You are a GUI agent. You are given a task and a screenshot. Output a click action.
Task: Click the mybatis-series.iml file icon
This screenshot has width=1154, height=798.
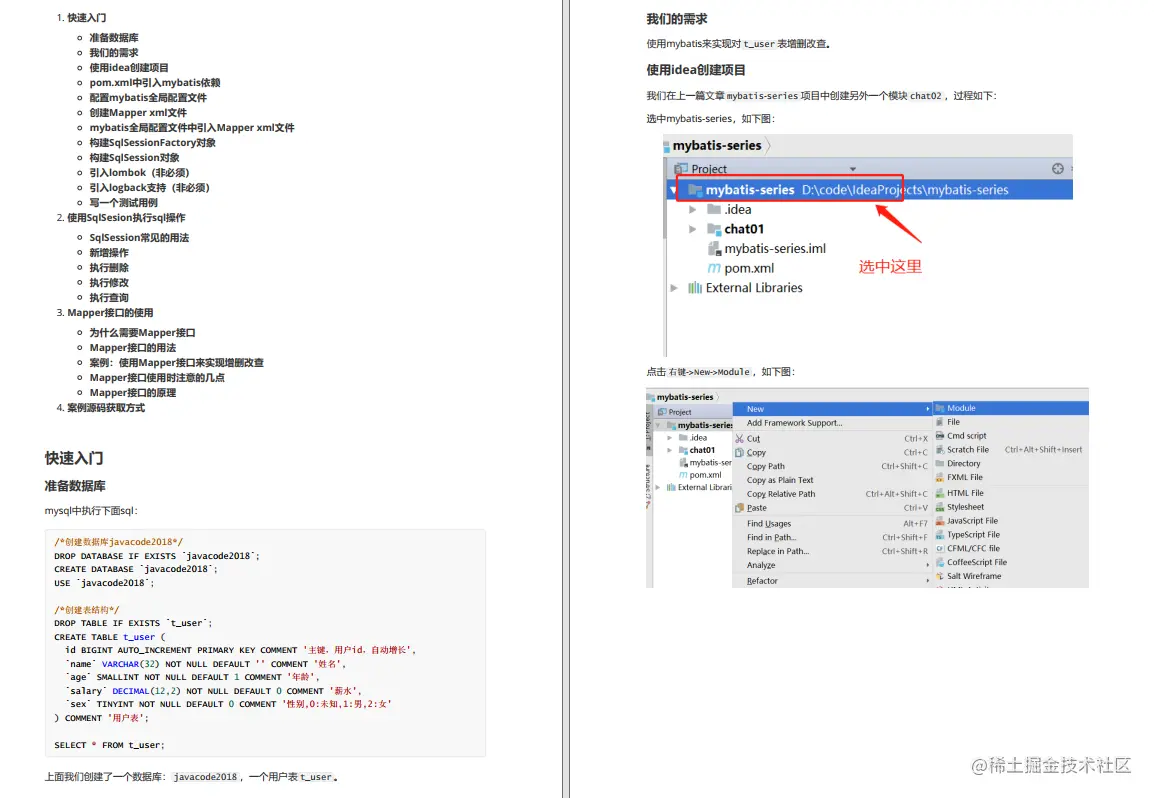[714, 249]
